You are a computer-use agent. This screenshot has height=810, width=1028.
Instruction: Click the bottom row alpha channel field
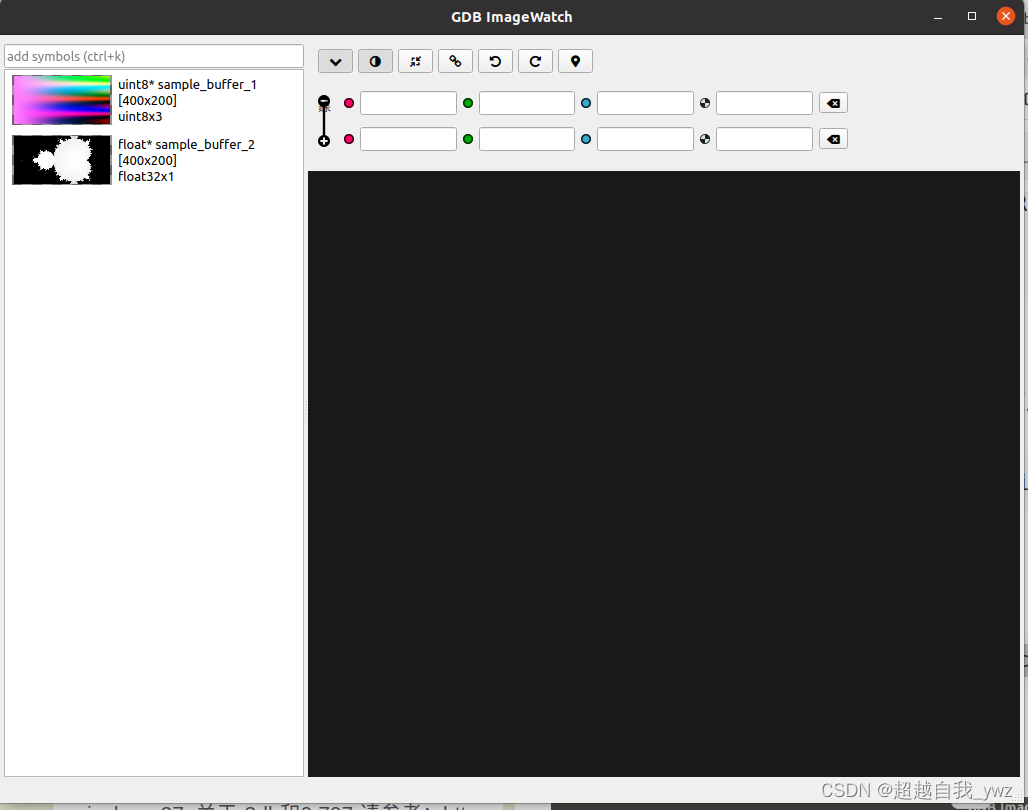764,139
